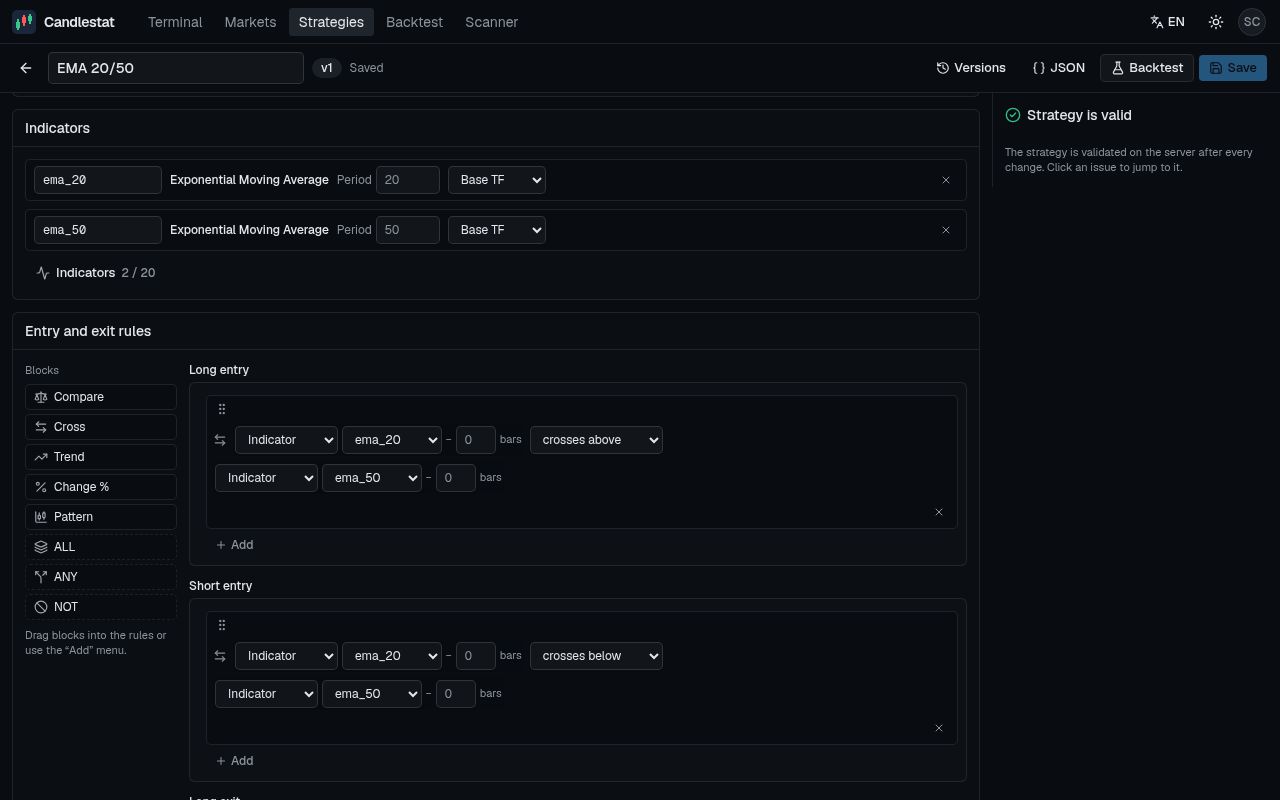Grab the Short entry rule drag handle
1280x800 pixels.
222,625
